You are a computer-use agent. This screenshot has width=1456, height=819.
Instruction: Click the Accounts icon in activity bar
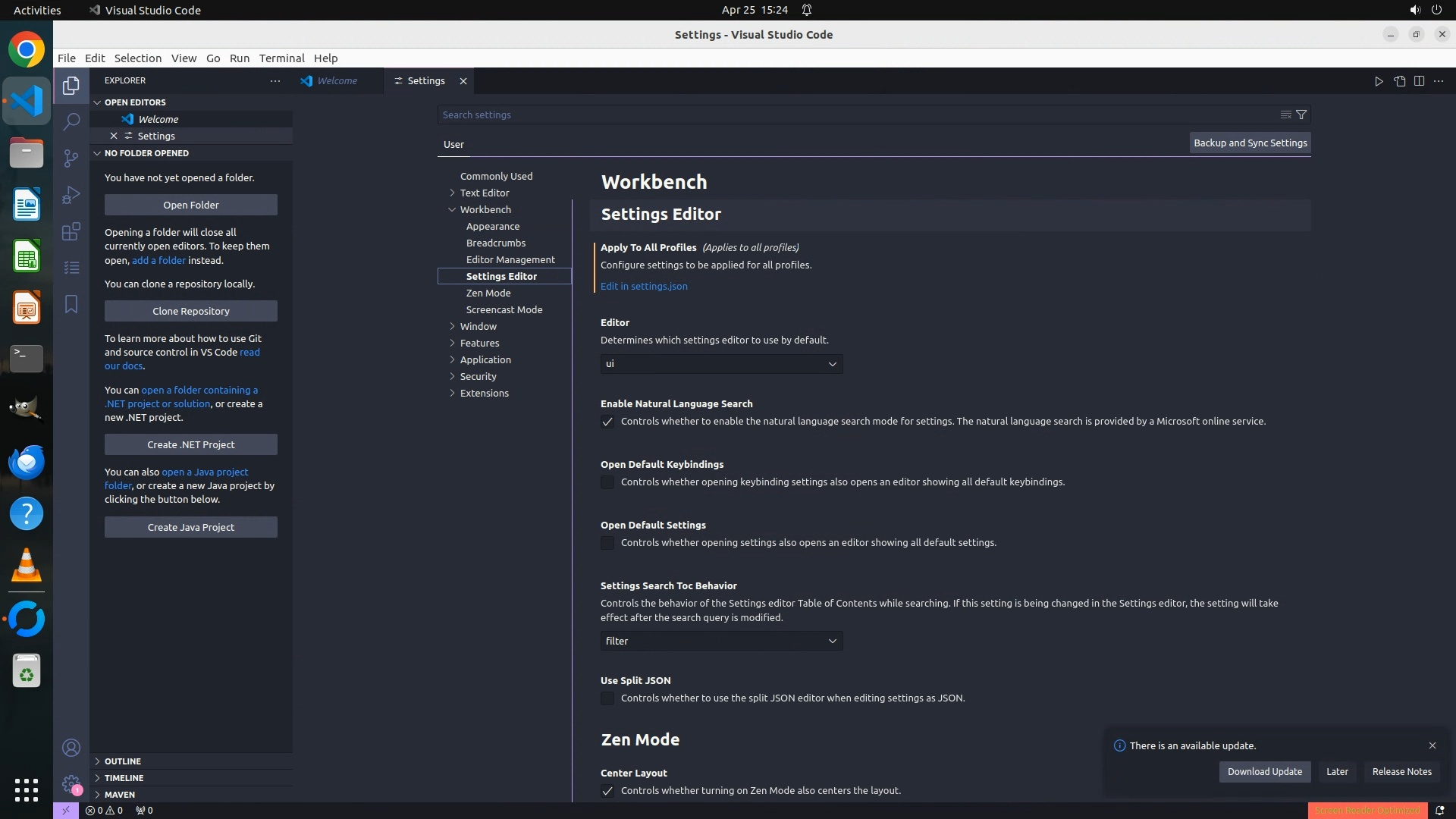click(x=71, y=748)
